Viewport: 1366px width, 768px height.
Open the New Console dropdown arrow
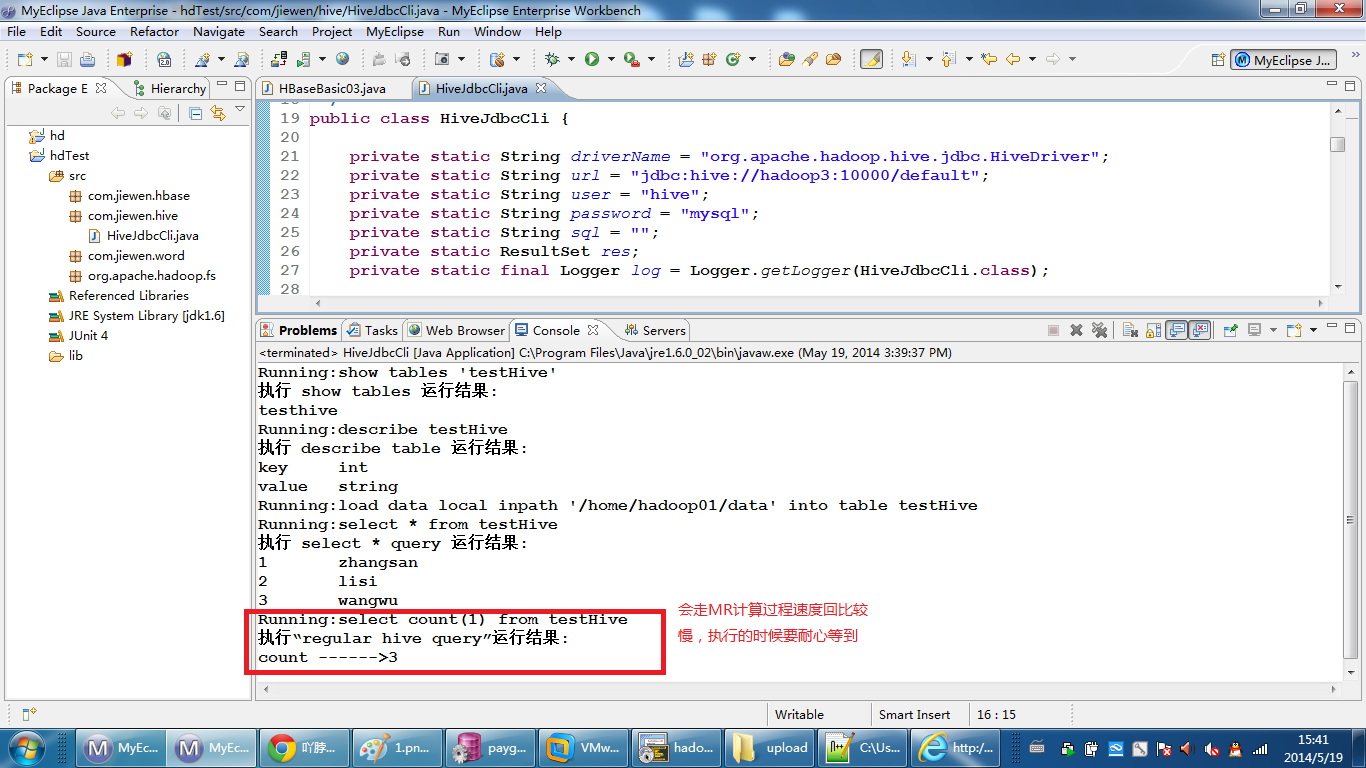(x=1311, y=330)
